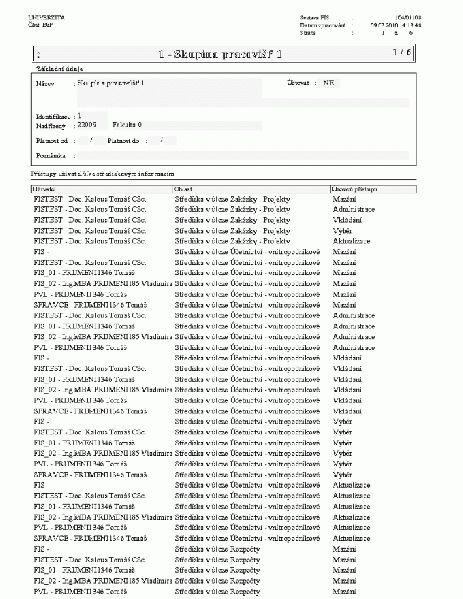
Task: Click the empty Poznámka field
Action: [x=243, y=155]
